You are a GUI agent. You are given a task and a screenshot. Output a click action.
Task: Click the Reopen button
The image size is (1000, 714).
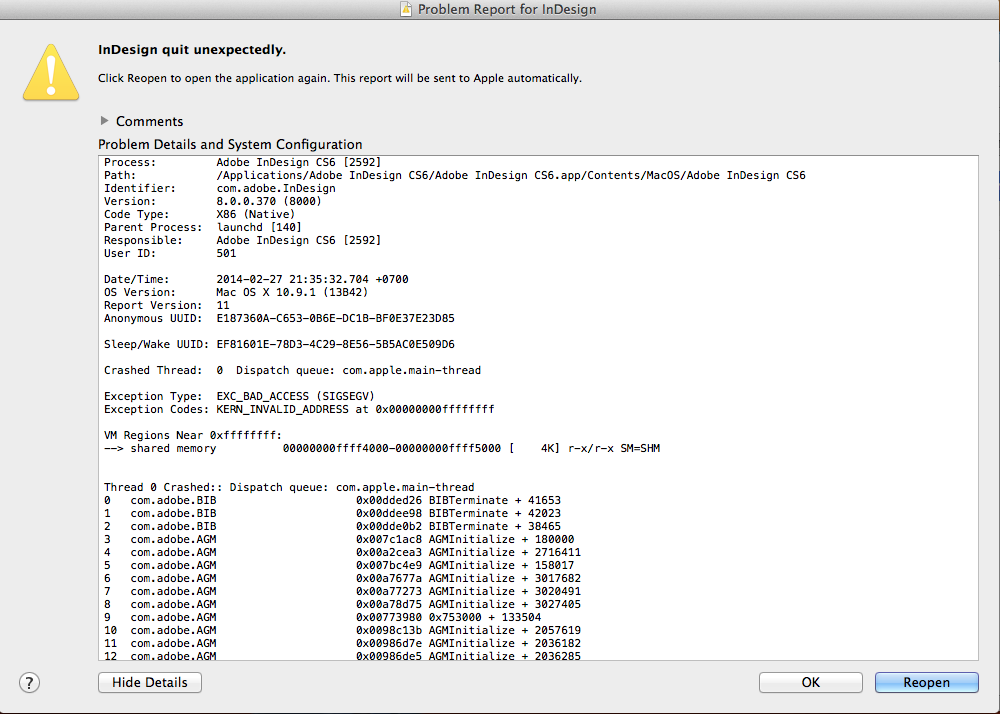click(926, 682)
